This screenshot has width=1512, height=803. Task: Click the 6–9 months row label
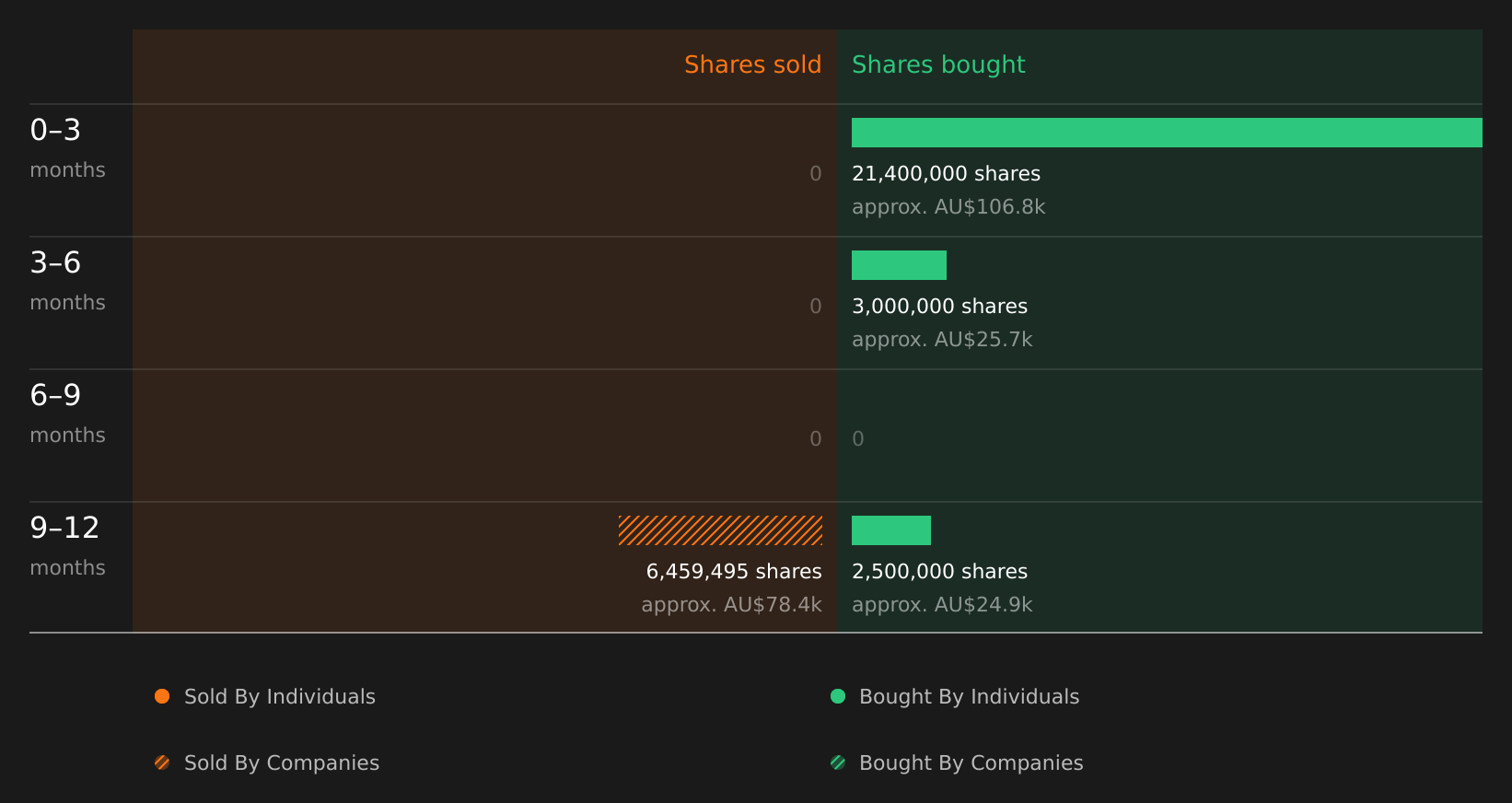[x=67, y=413]
